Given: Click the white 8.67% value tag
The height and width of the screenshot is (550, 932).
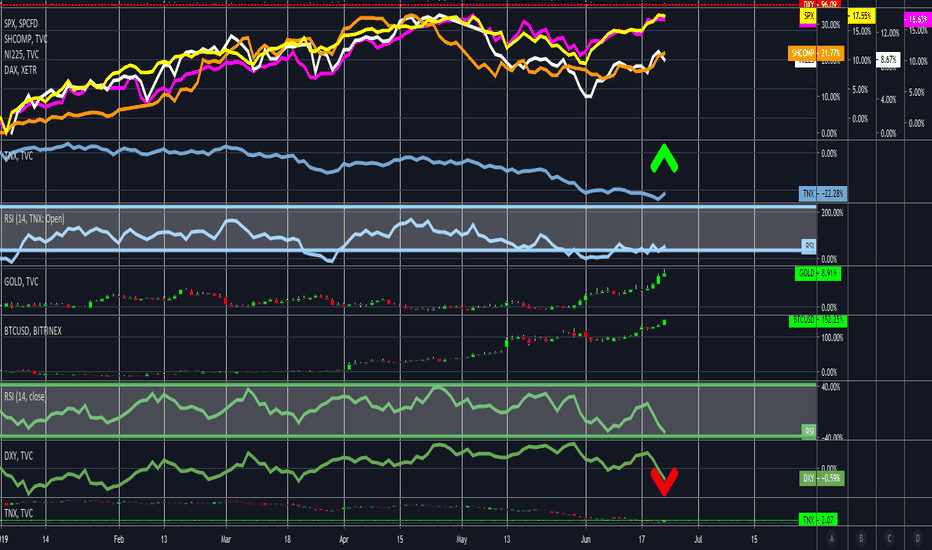Looking at the screenshot, I should [x=888, y=59].
